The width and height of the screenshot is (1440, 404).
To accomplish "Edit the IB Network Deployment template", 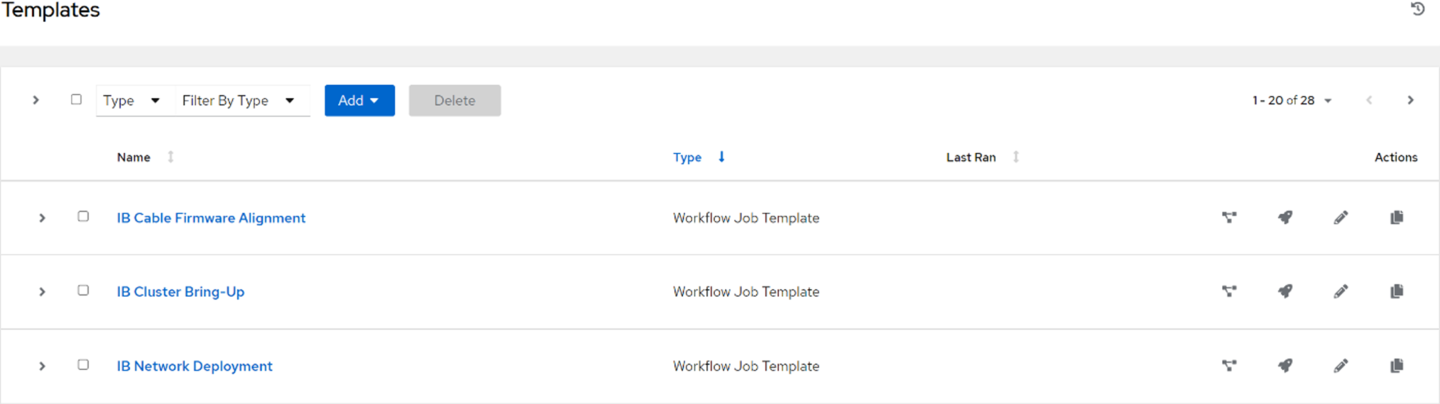I will 1341,366.
